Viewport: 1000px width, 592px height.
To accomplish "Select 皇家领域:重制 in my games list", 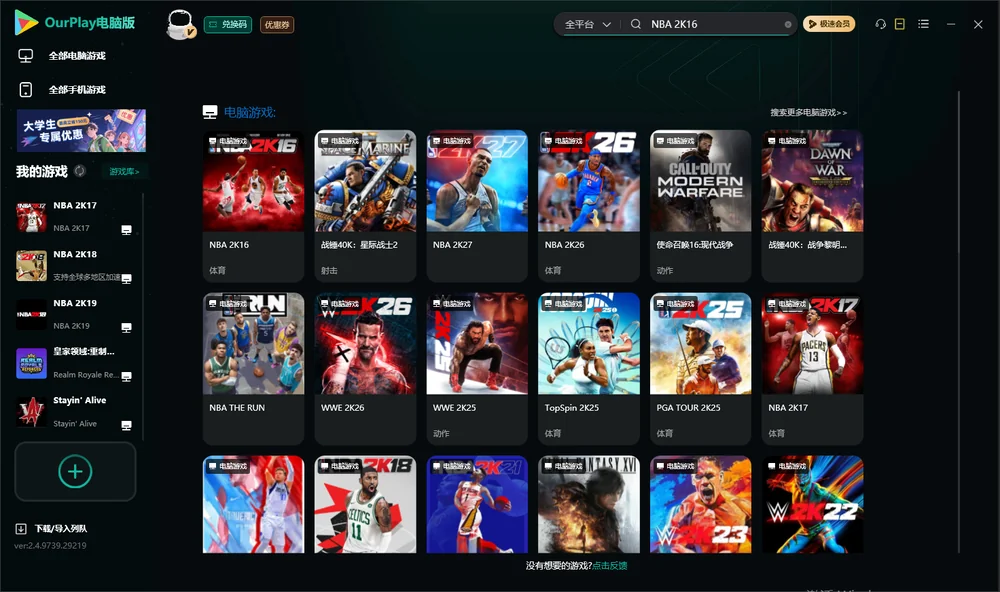I will point(75,363).
